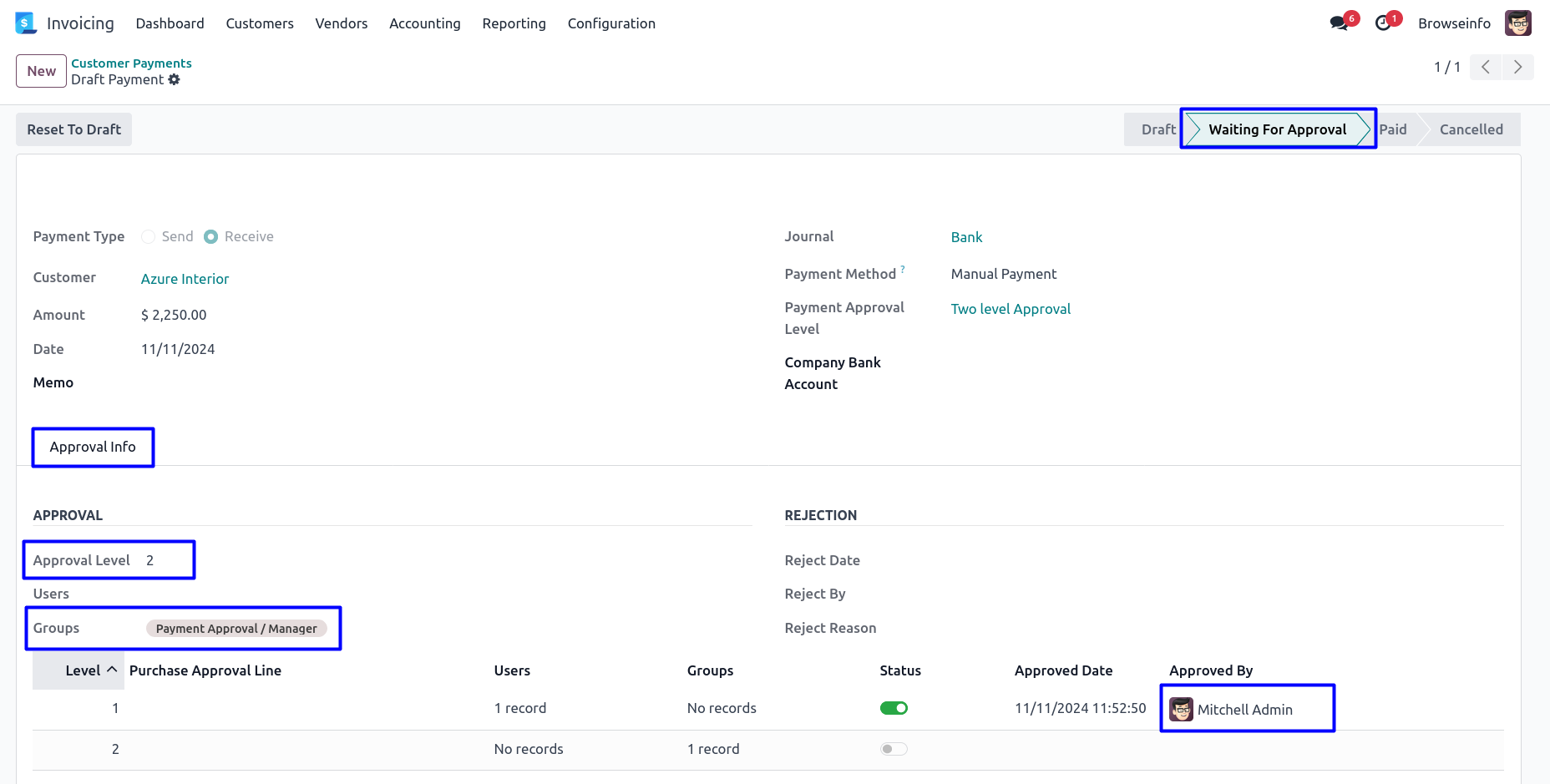Switch to Approval Info tab
The image size is (1550, 784).
(93, 447)
